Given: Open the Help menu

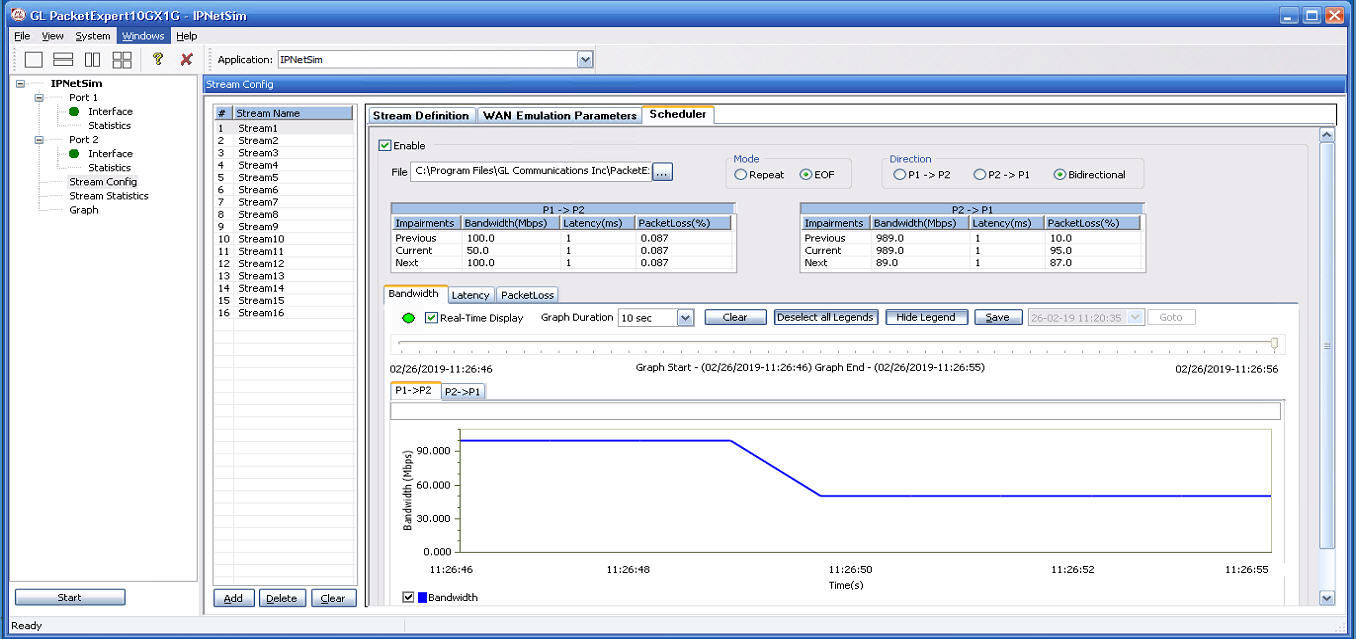Looking at the screenshot, I should (x=186, y=36).
